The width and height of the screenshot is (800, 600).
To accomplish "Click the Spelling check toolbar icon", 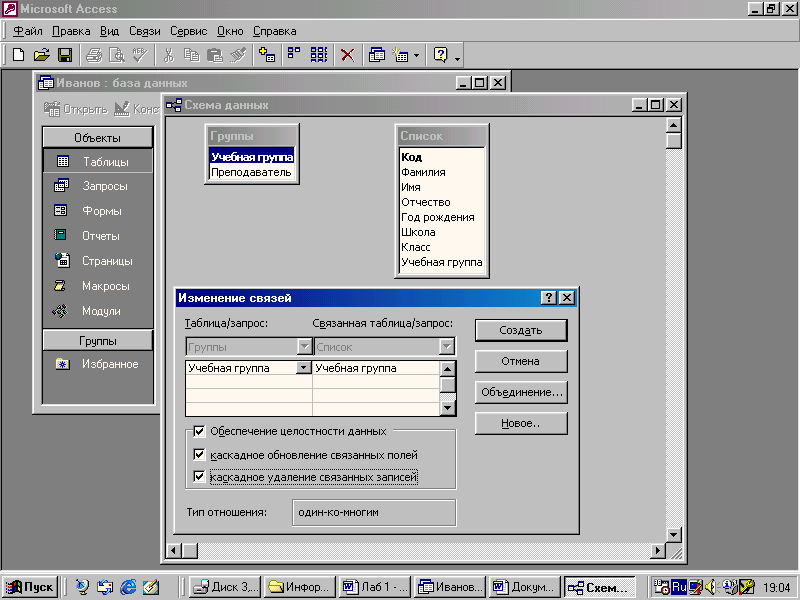I will tap(140, 55).
